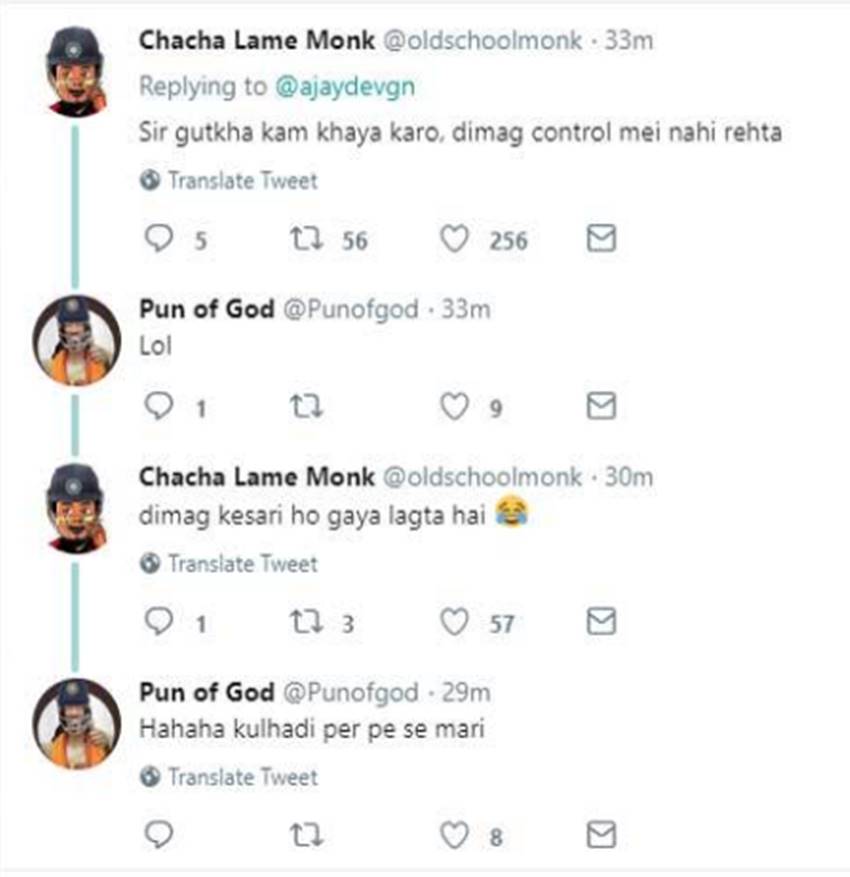850x877 pixels.
Task: Like the tweet with 256 likes
Action: pyautogui.click(x=455, y=239)
